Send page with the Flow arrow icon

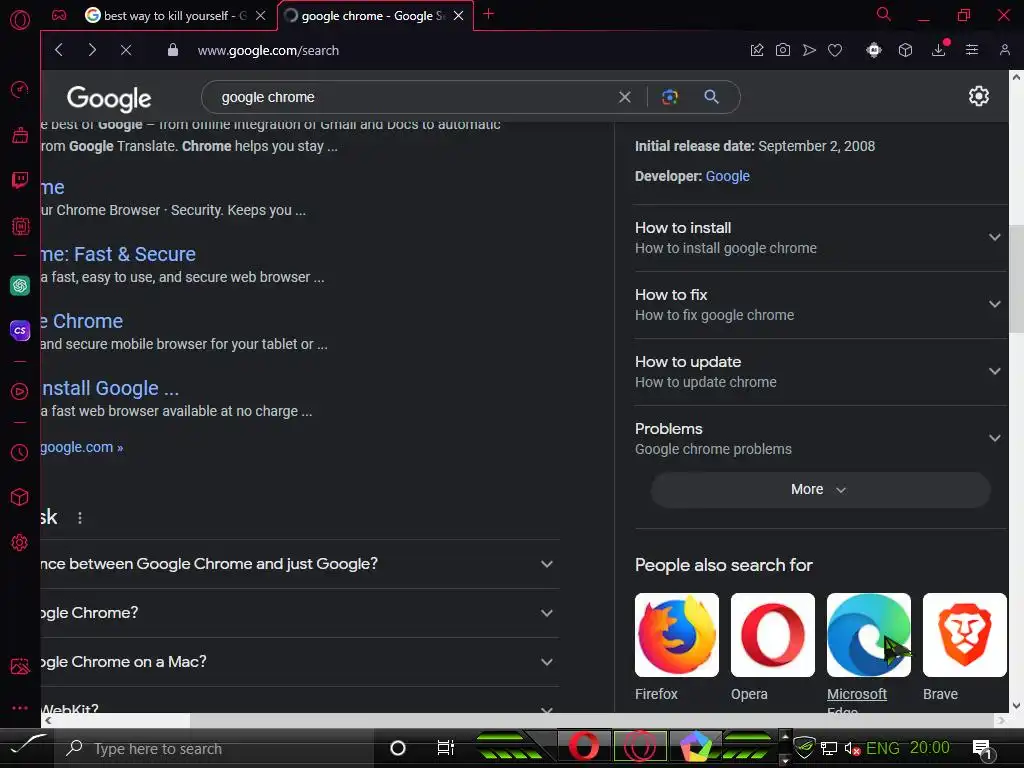coord(809,50)
